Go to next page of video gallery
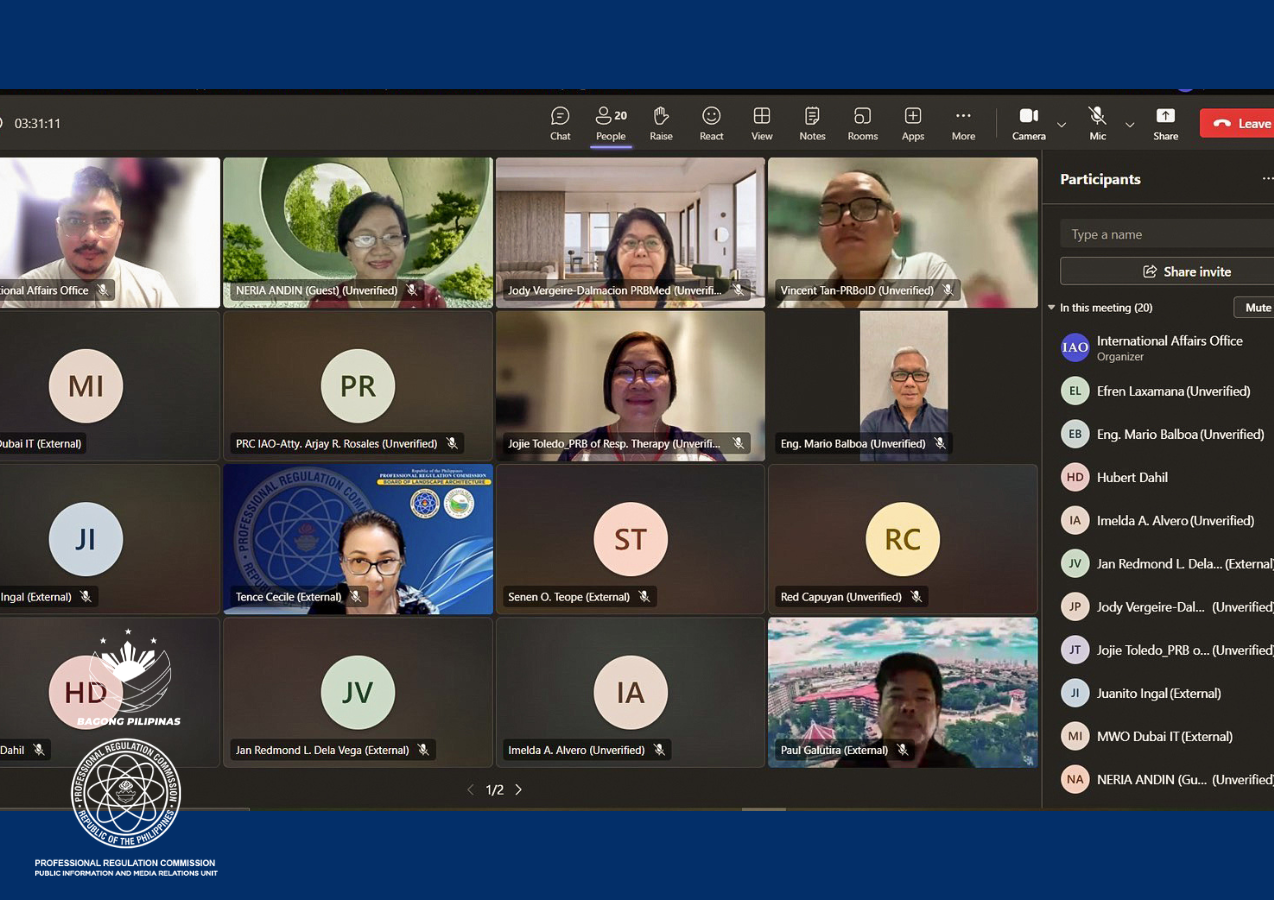The width and height of the screenshot is (1274, 900). pyautogui.click(x=518, y=790)
